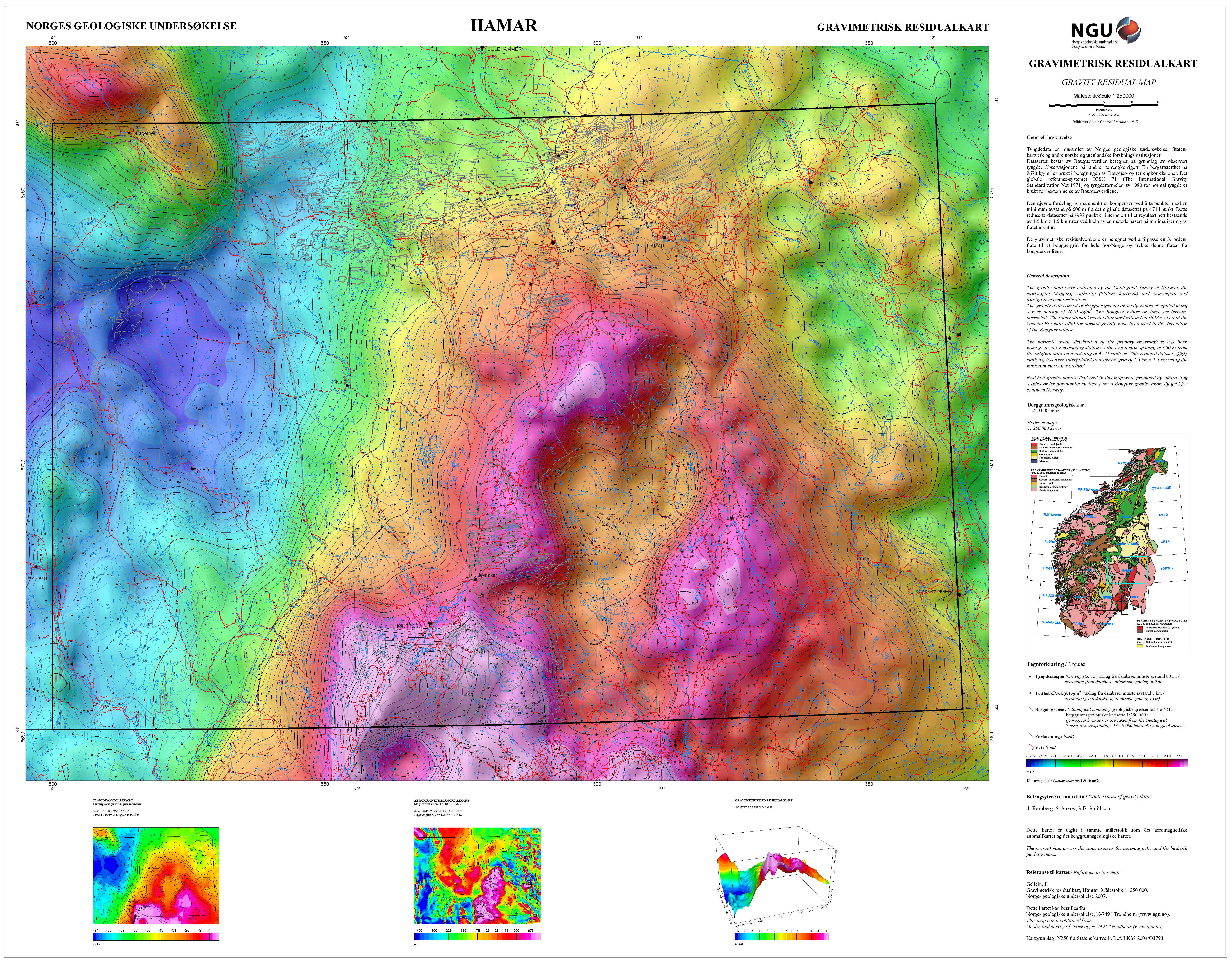Screen dimensions: 1232x962
Task: Click the KALEDONSKE BERGARTER legend heading
Action: [1049, 438]
